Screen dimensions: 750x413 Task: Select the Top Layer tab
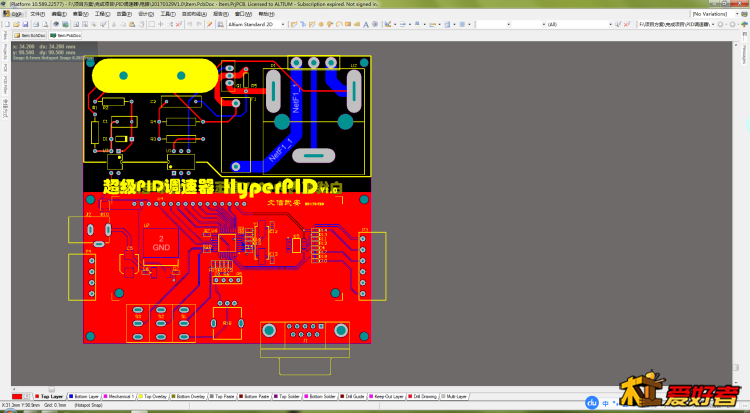point(48,396)
